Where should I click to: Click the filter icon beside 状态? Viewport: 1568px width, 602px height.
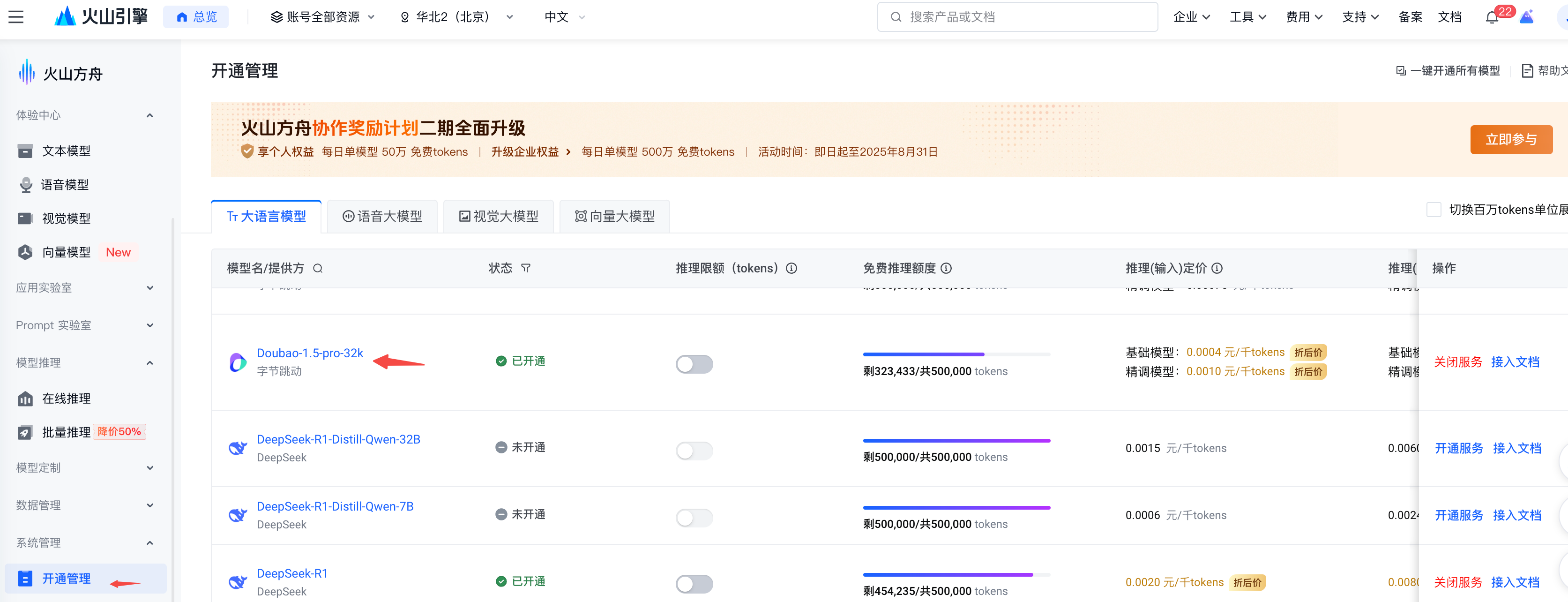click(526, 269)
